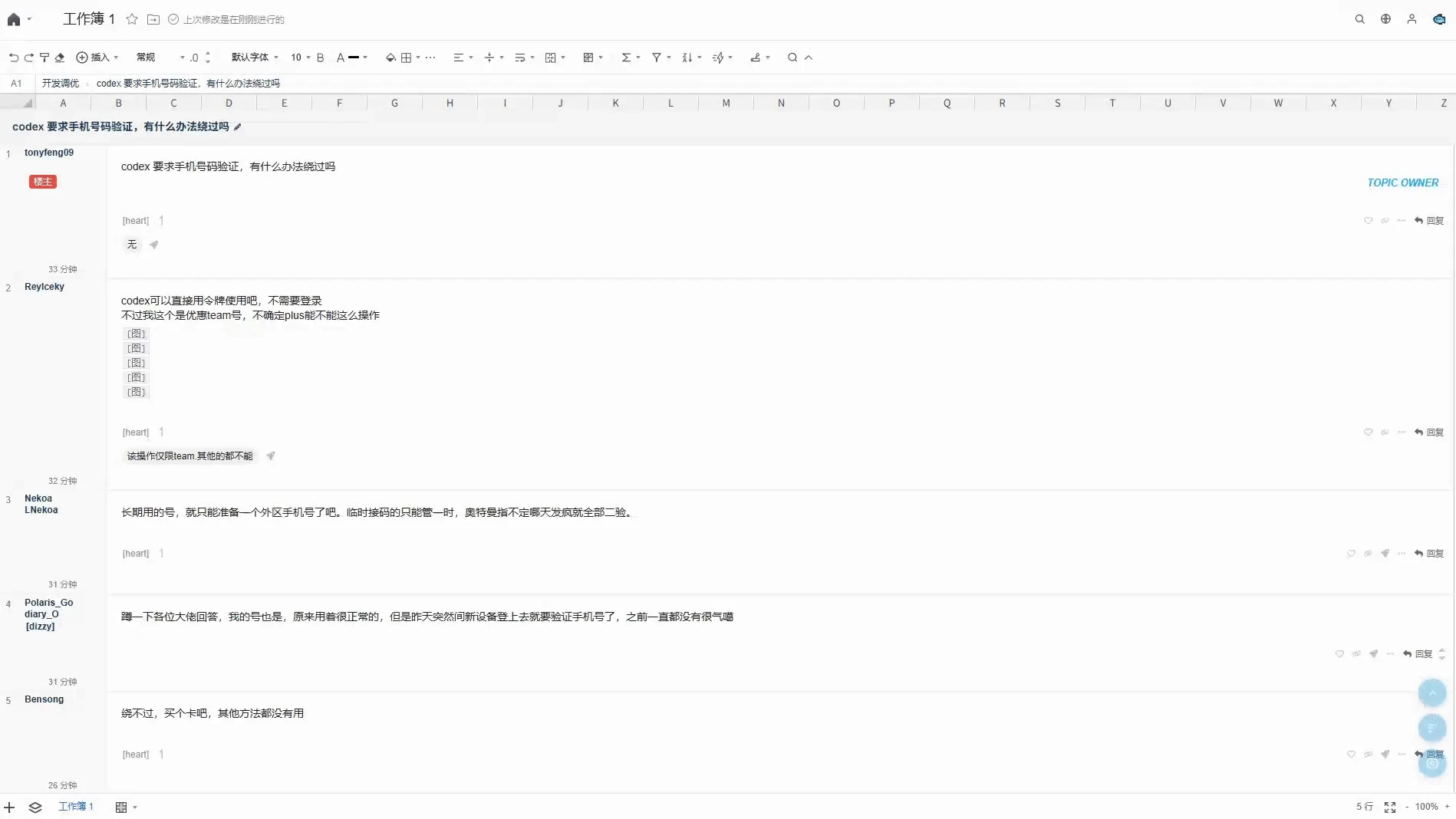Click the globe icon in the header

[x=1385, y=19]
